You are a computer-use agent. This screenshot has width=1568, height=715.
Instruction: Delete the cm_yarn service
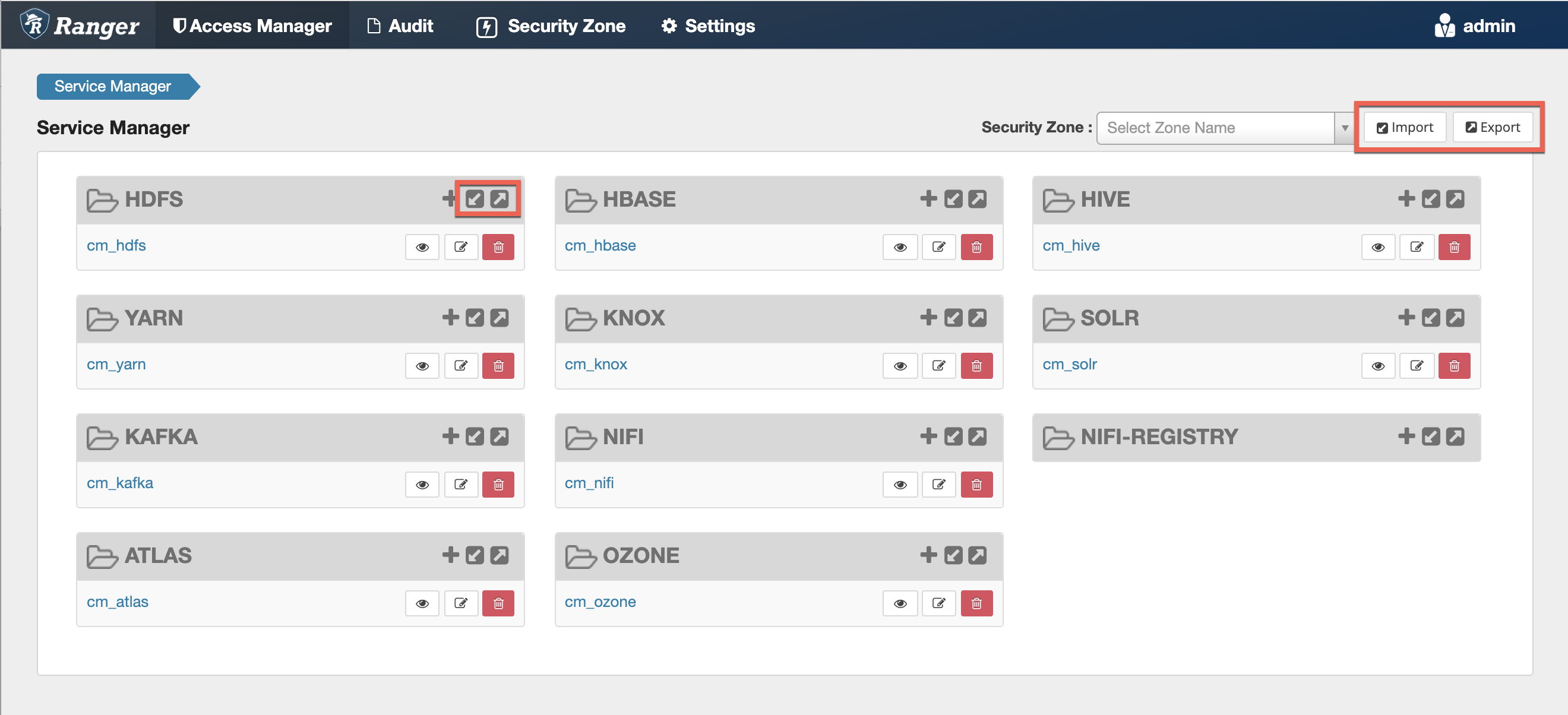(498, 366)
